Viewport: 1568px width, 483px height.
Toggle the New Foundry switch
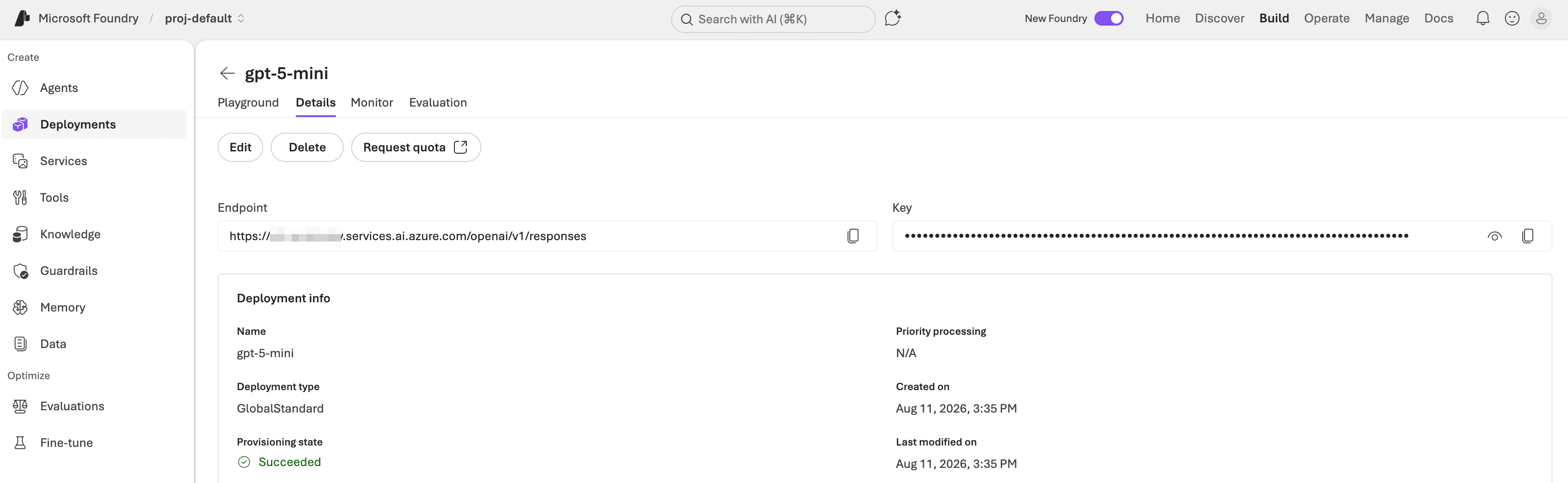click(x=1109, y=18)
